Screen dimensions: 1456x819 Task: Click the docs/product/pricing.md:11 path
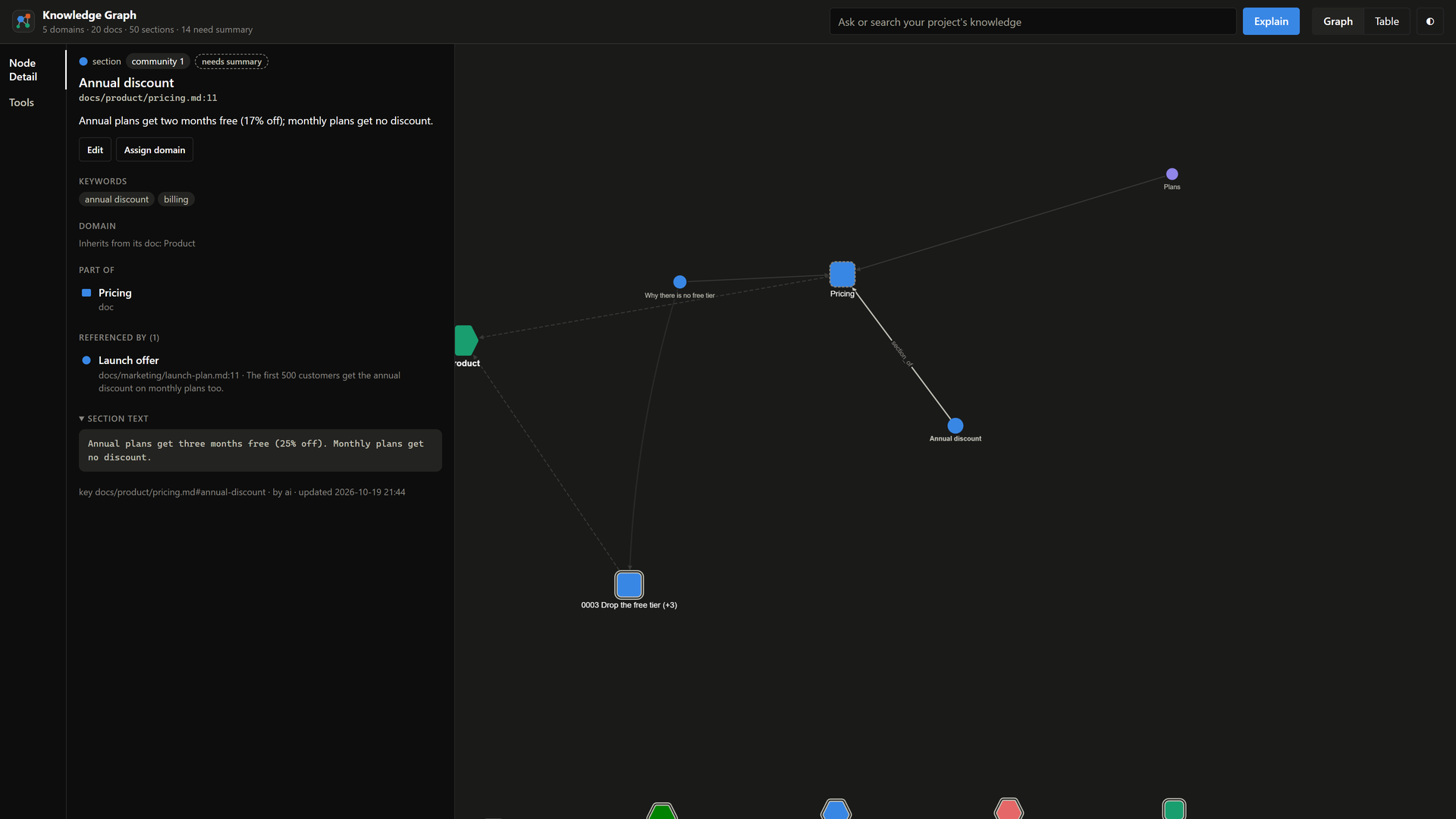pyautogui.click(x=148, y=98)
